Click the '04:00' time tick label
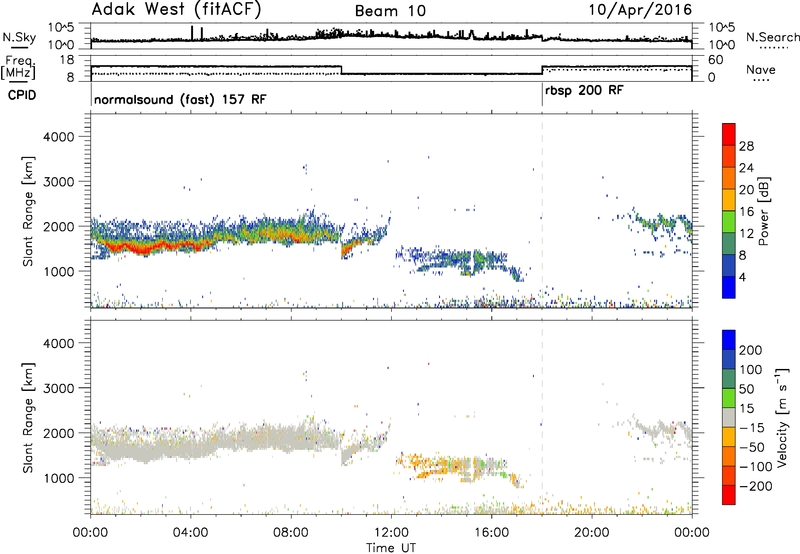 point(191,533)
